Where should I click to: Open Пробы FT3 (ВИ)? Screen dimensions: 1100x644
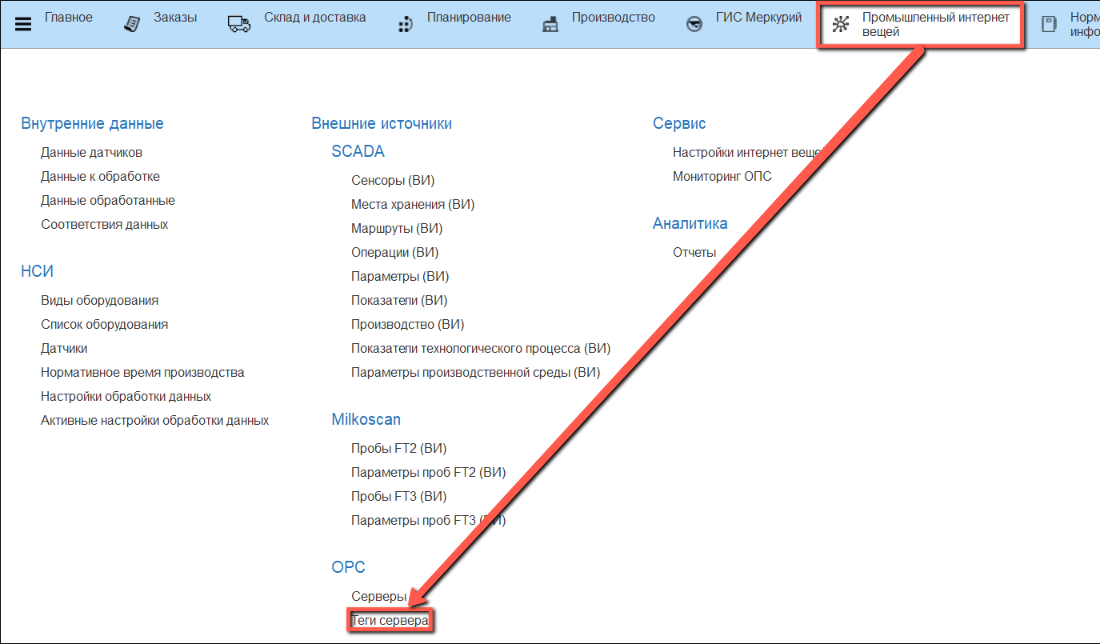(399, 497)
